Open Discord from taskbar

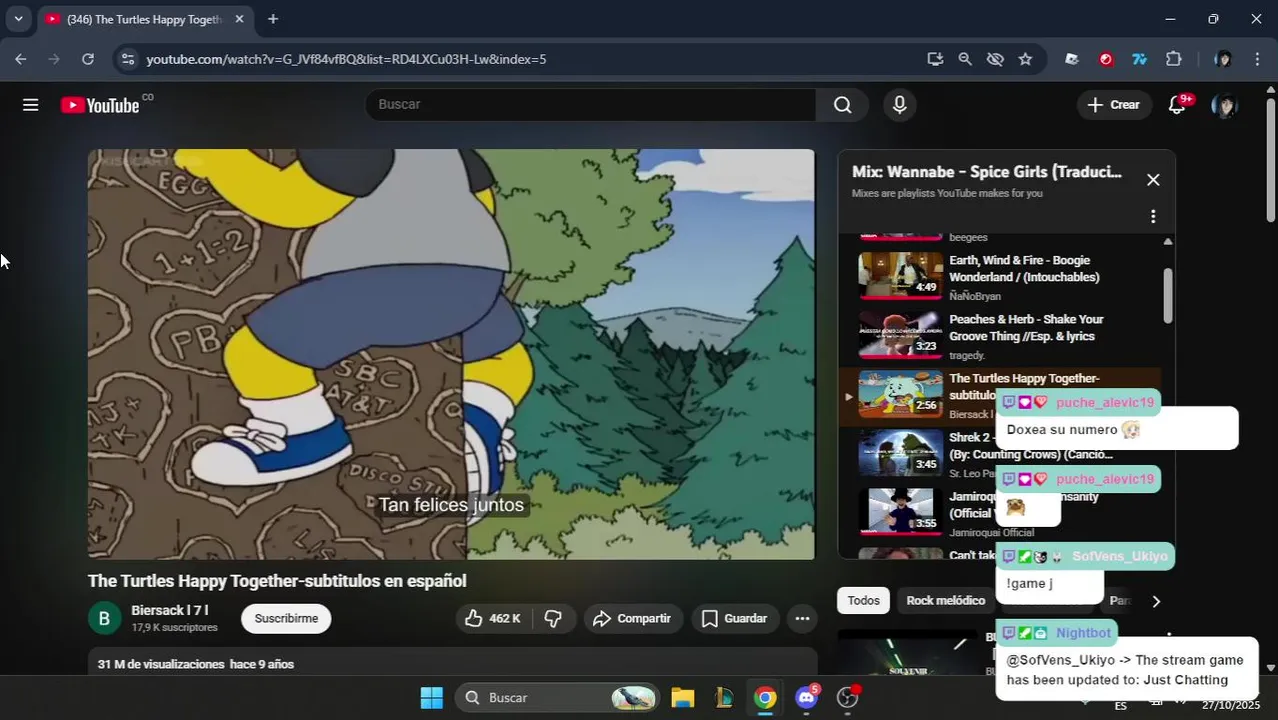[x=806, y=698]
